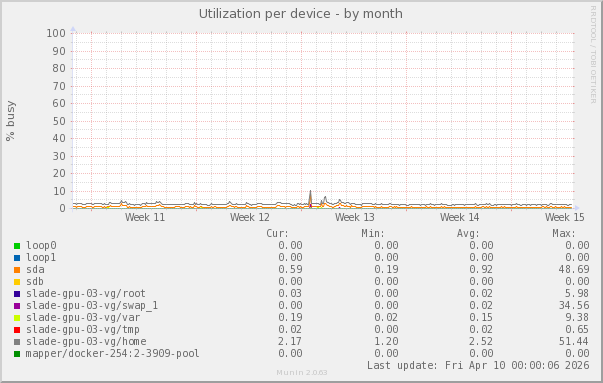This screenshot has height=383, width=603.
Task: Click the 10 y-axis tick label
Action: pyautogui.click(x=59, y=191)
